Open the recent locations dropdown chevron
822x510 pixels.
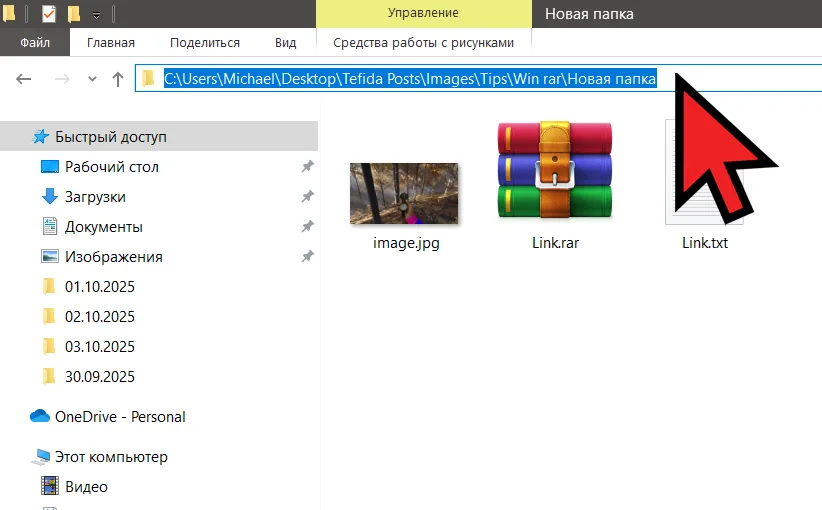tap(92, 79)
